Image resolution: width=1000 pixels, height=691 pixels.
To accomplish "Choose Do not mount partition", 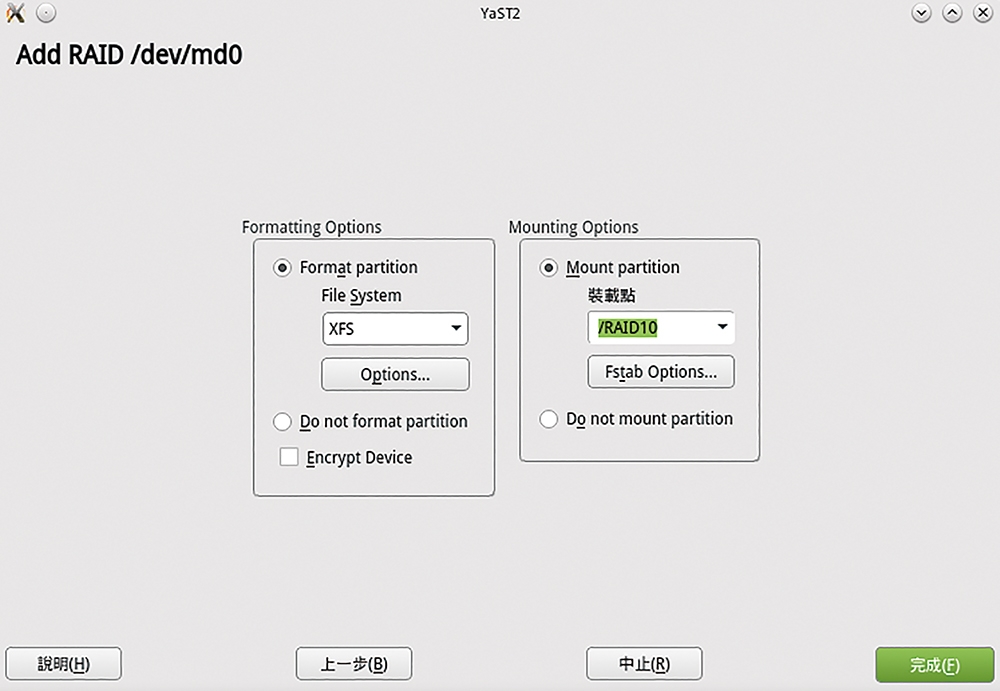I will [549, 419].
